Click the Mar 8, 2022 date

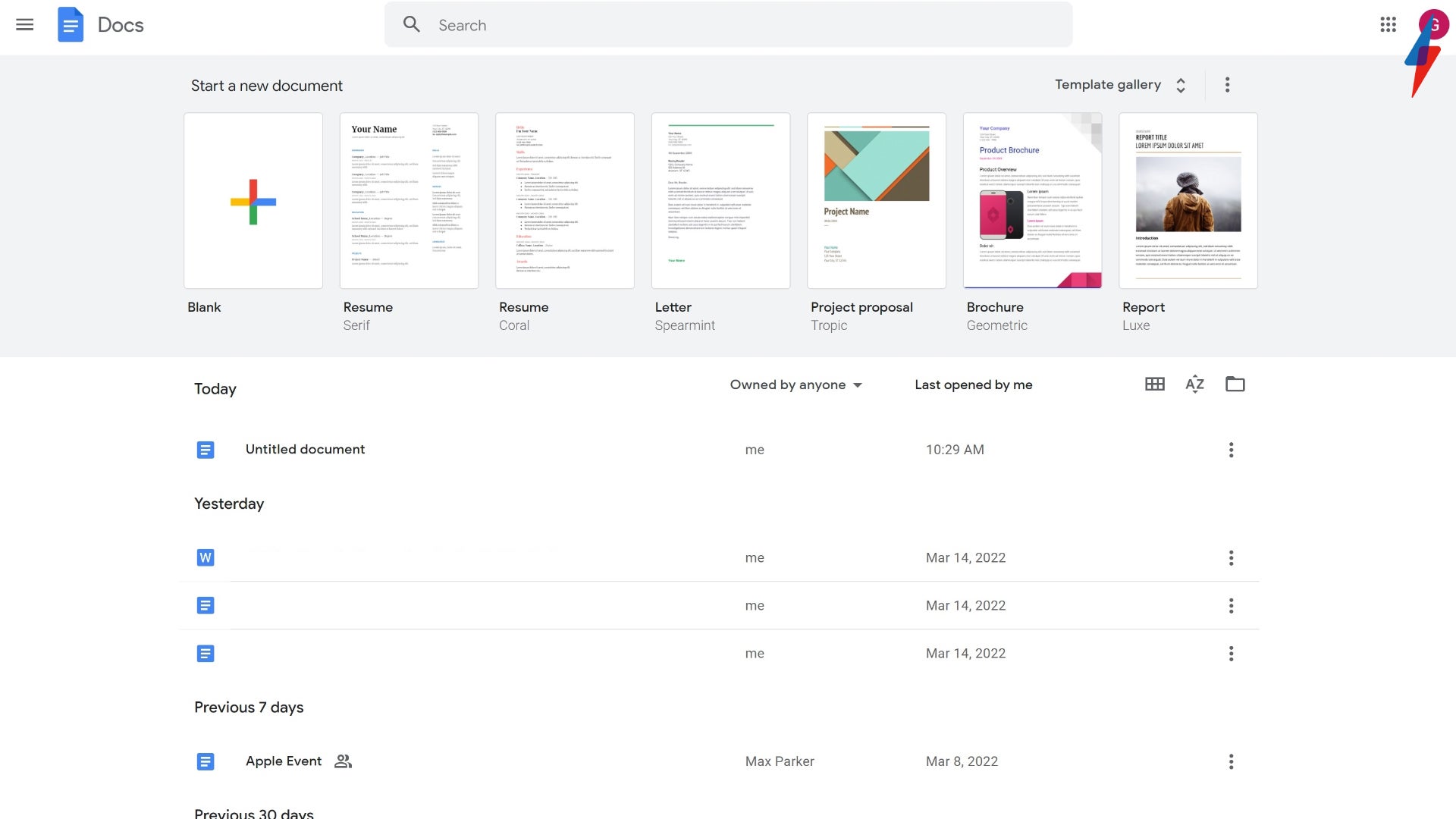[x=962, y=761]
